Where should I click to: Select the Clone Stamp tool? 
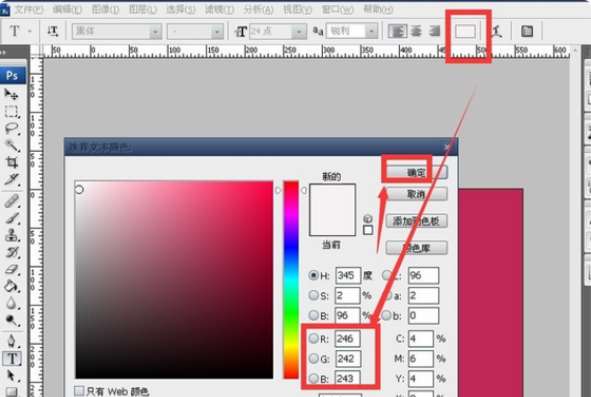pyautogui.click(x=11, y=235)
